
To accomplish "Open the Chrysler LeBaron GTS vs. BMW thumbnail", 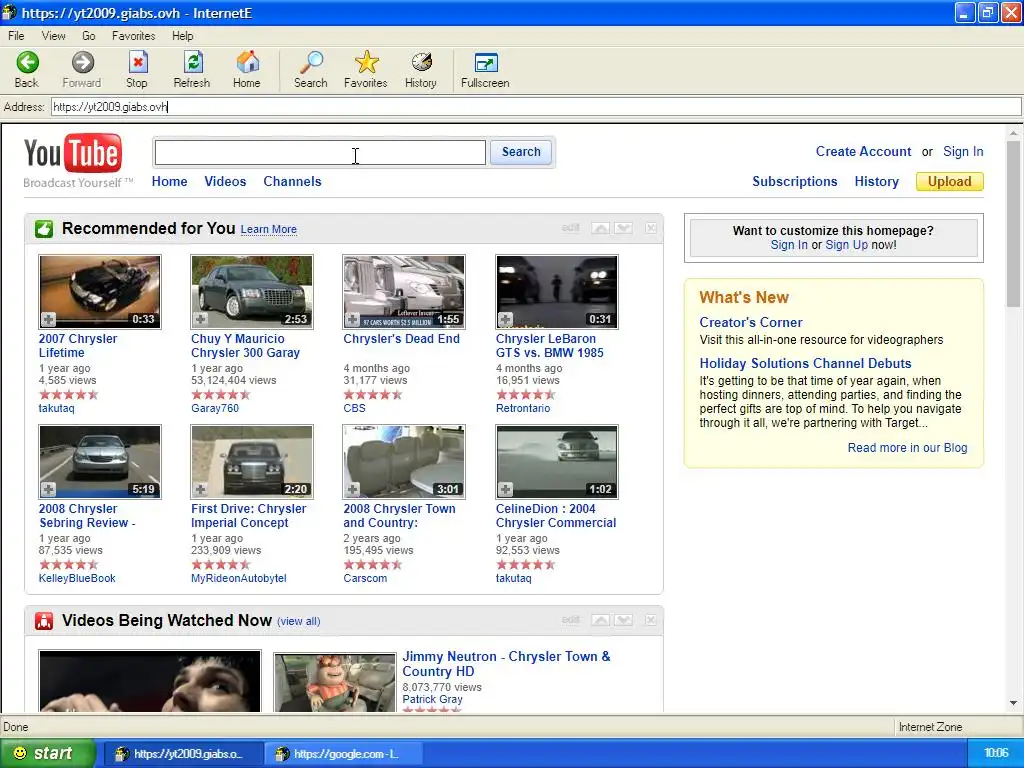I will (557, 291).
